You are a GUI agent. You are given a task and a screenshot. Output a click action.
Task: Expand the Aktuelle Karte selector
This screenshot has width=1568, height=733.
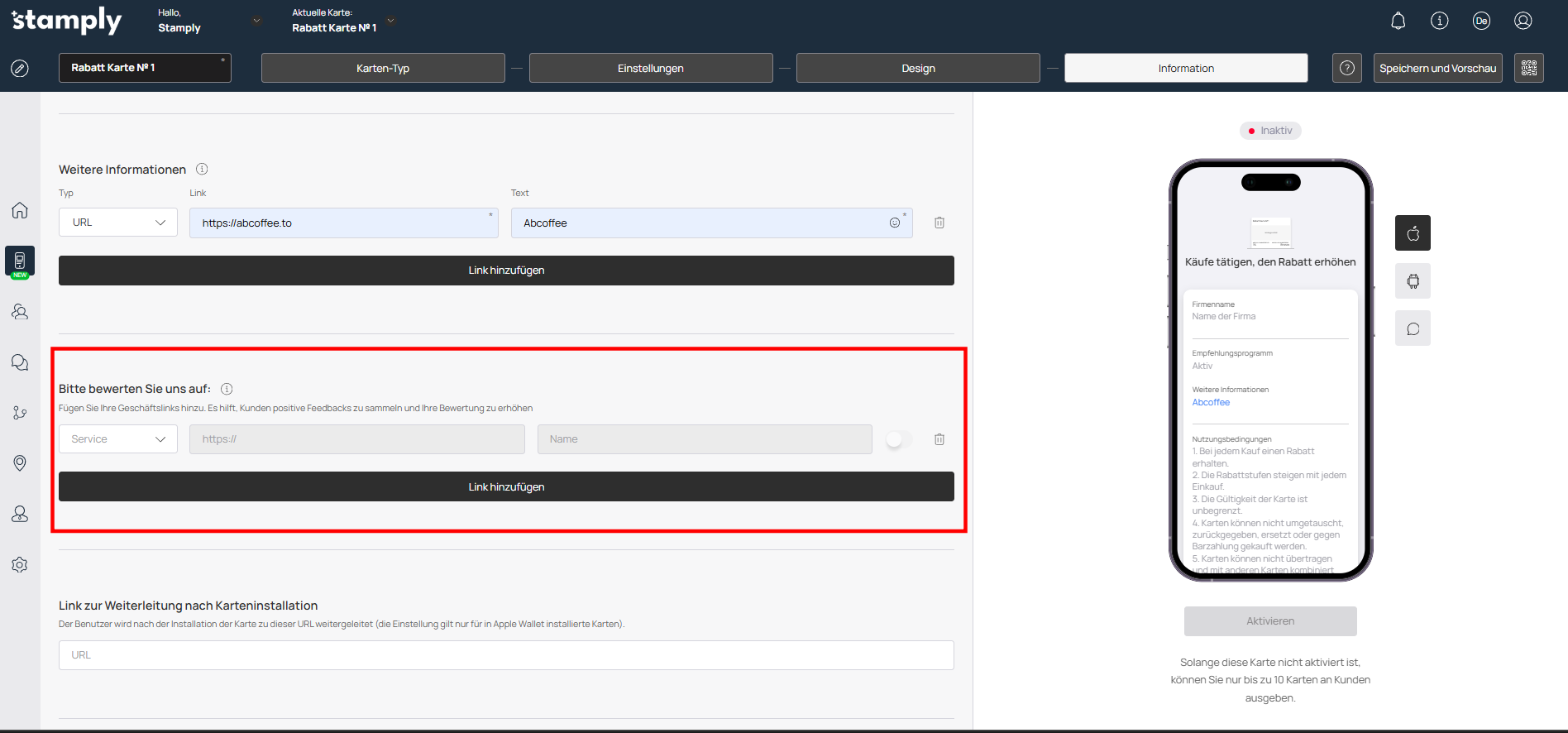coord(391,21)
